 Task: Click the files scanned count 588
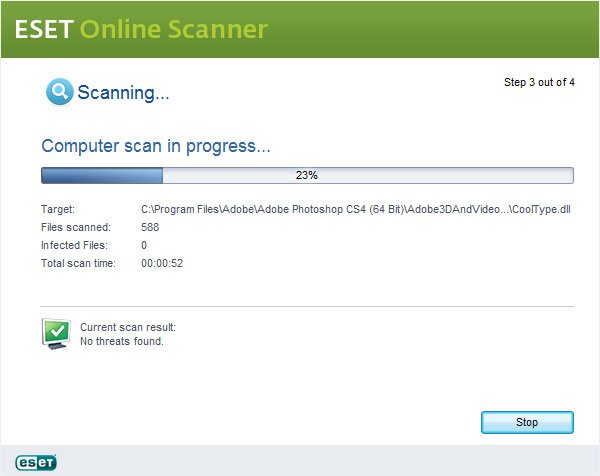(150, 227)
